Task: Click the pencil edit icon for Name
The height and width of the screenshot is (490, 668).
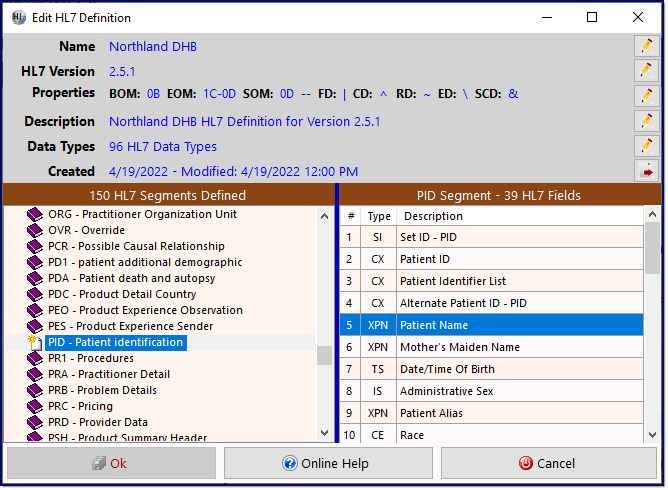Action: [647, 46]
